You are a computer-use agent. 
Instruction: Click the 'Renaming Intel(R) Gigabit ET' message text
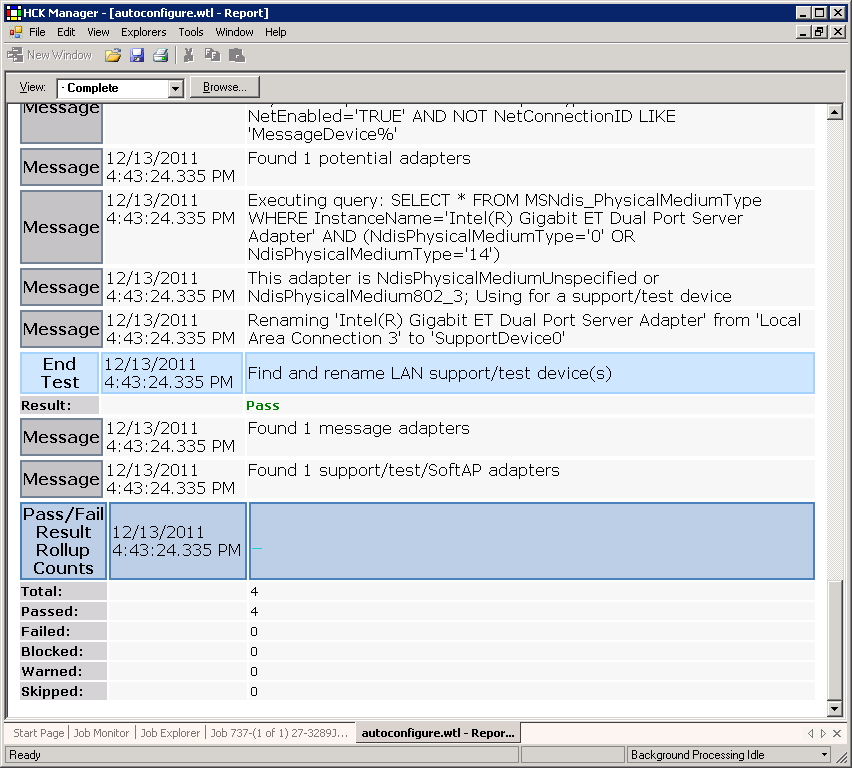[x=524, y=329]
